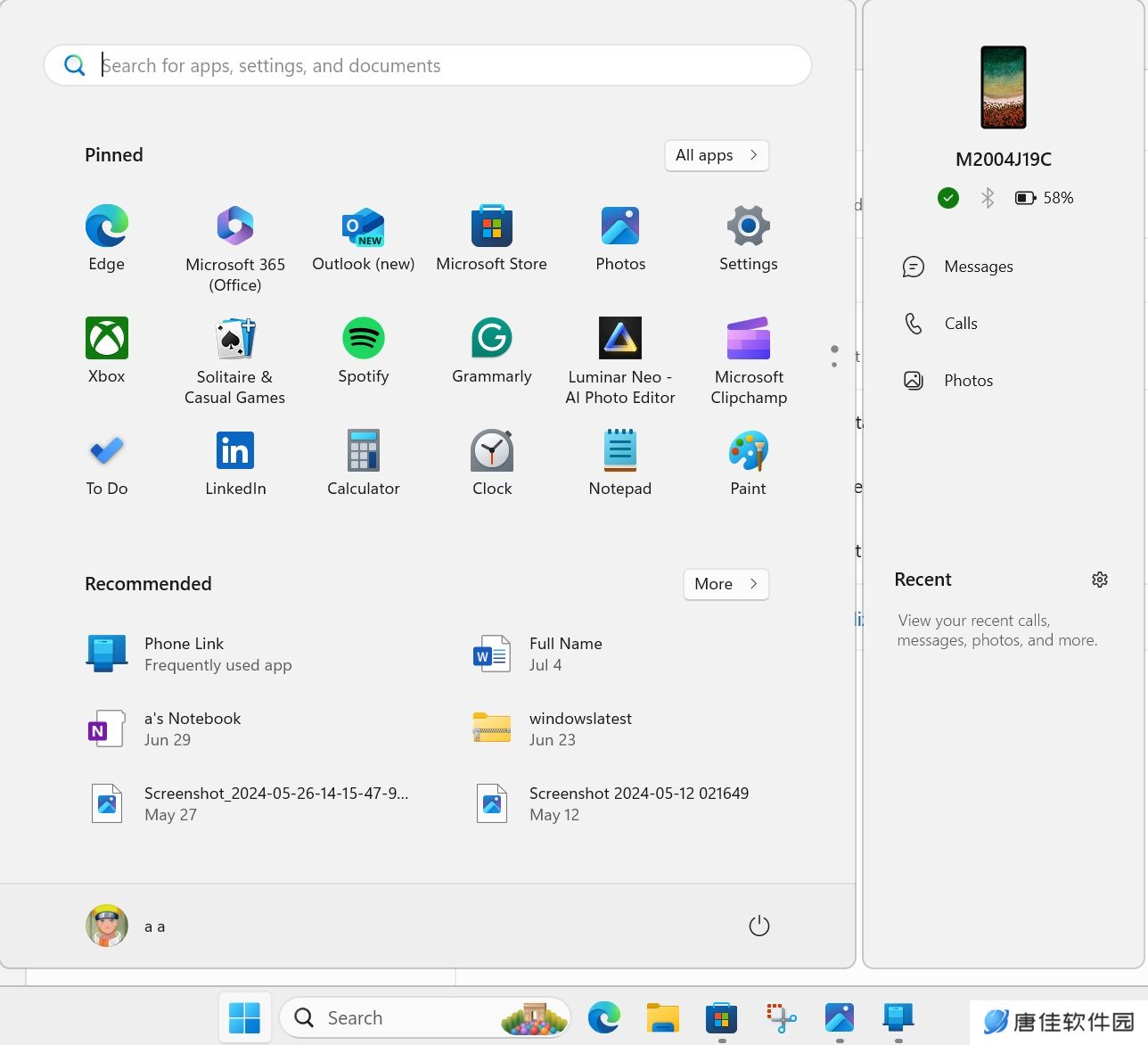Open Notepad
The width and height of the screenshot is (1148, 1045).
tap(620, 463)
